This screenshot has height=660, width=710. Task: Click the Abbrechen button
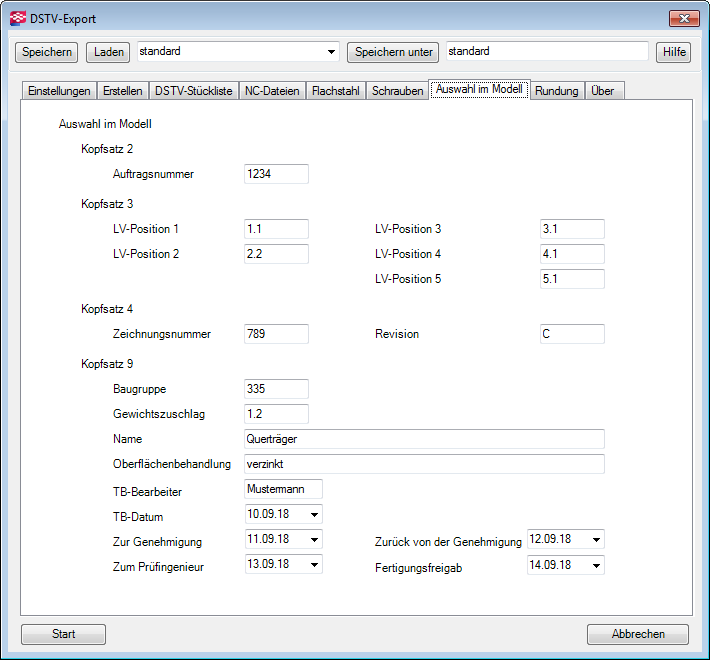point(637,634)
